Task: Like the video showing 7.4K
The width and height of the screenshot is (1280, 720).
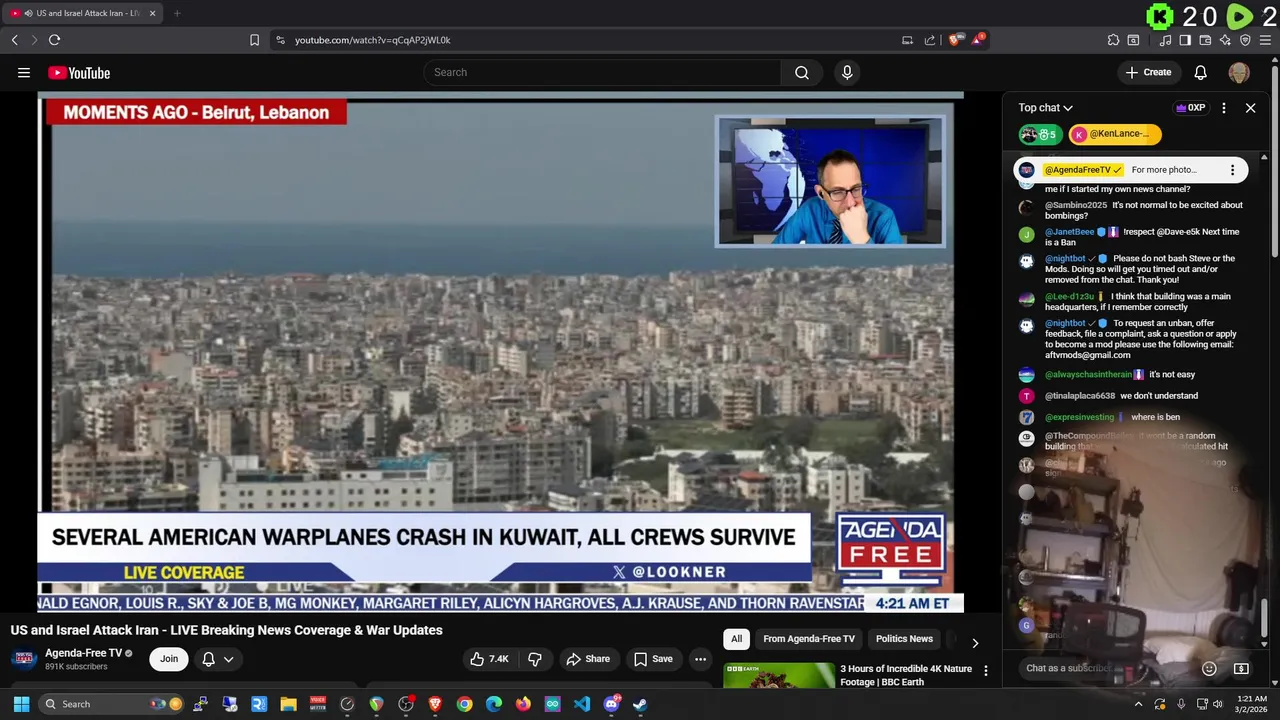Action: (490, 659)
